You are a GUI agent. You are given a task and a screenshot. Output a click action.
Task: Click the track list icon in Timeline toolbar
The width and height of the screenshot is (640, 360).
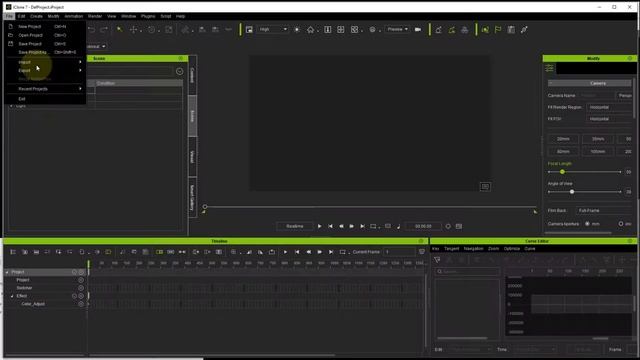(x=13, y=252)
